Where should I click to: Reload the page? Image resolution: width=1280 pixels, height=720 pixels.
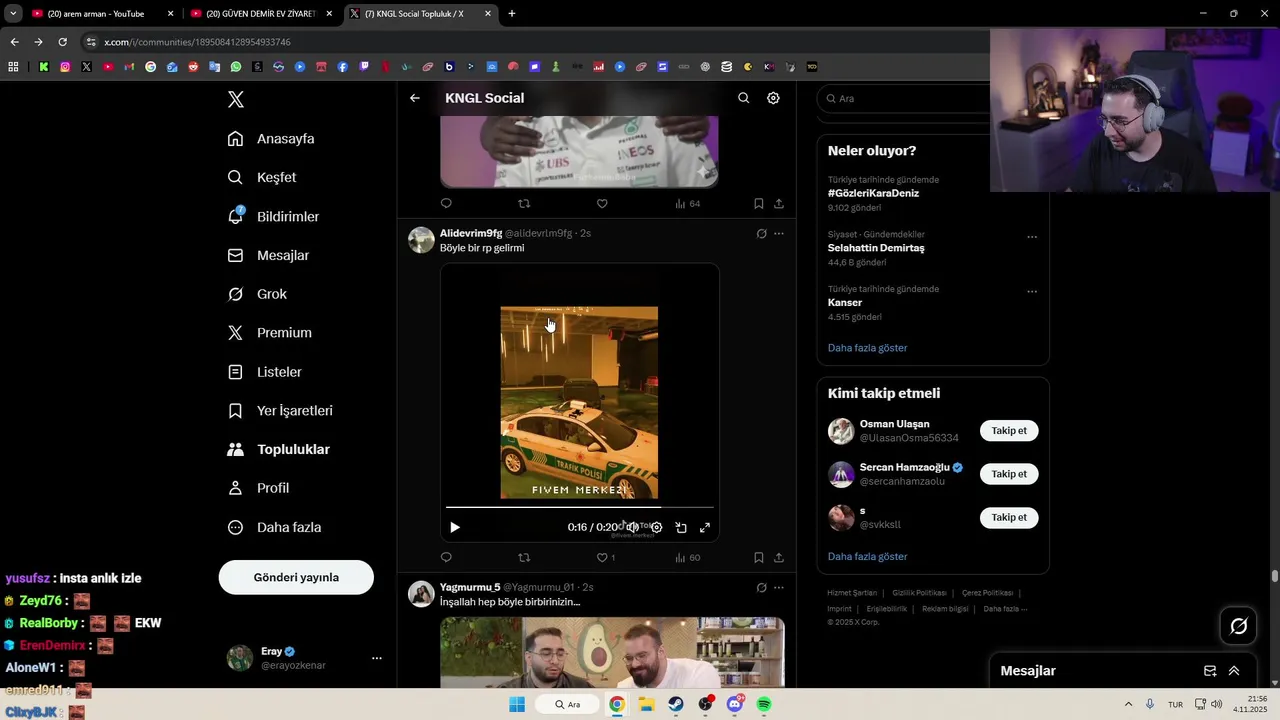[62, 42]
